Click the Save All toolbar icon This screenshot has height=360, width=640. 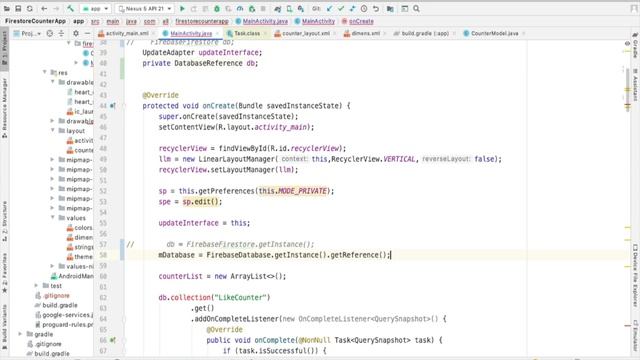tap(18, 9)
